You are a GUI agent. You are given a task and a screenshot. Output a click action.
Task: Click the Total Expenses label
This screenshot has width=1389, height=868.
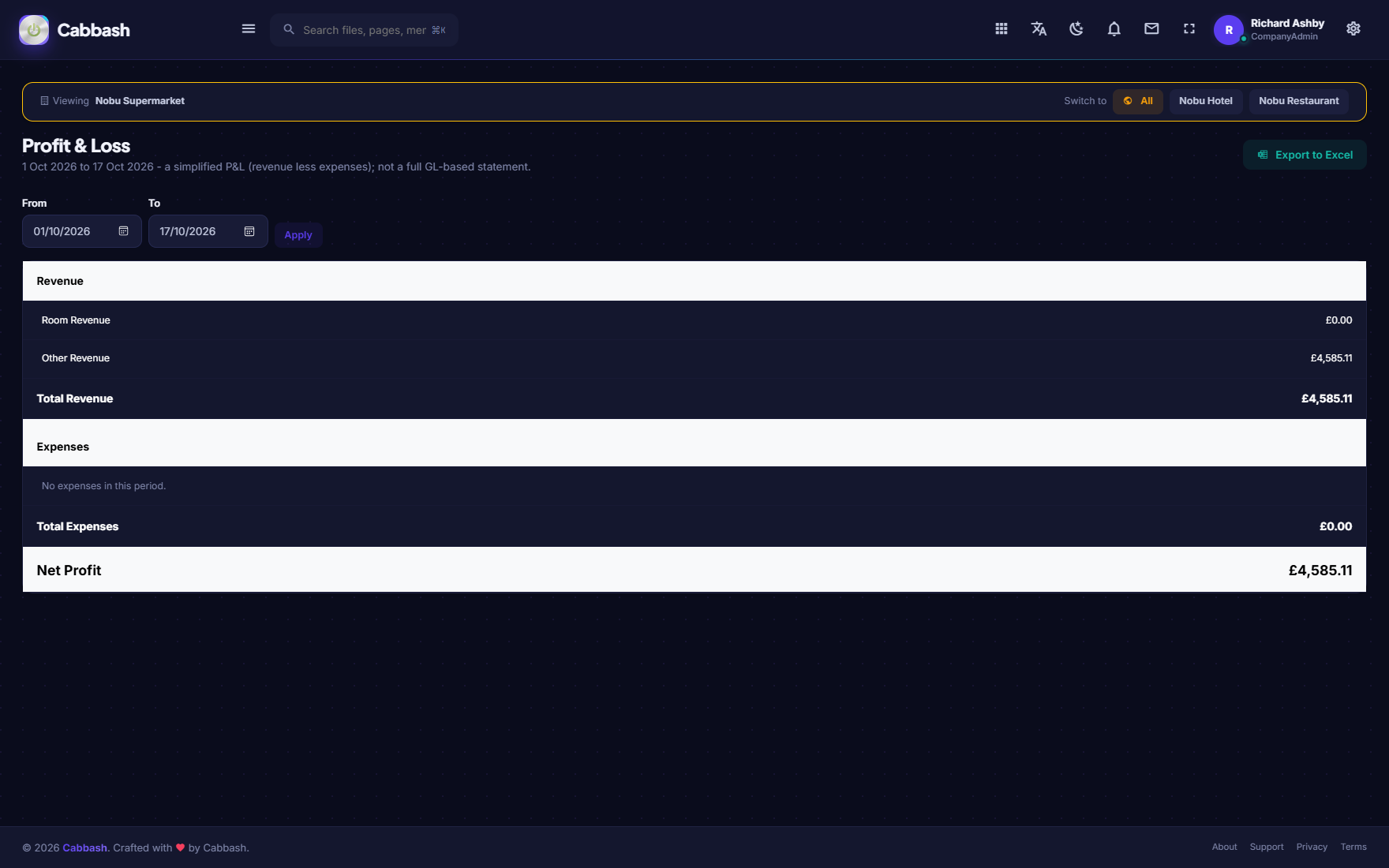[x=77, y=526]
